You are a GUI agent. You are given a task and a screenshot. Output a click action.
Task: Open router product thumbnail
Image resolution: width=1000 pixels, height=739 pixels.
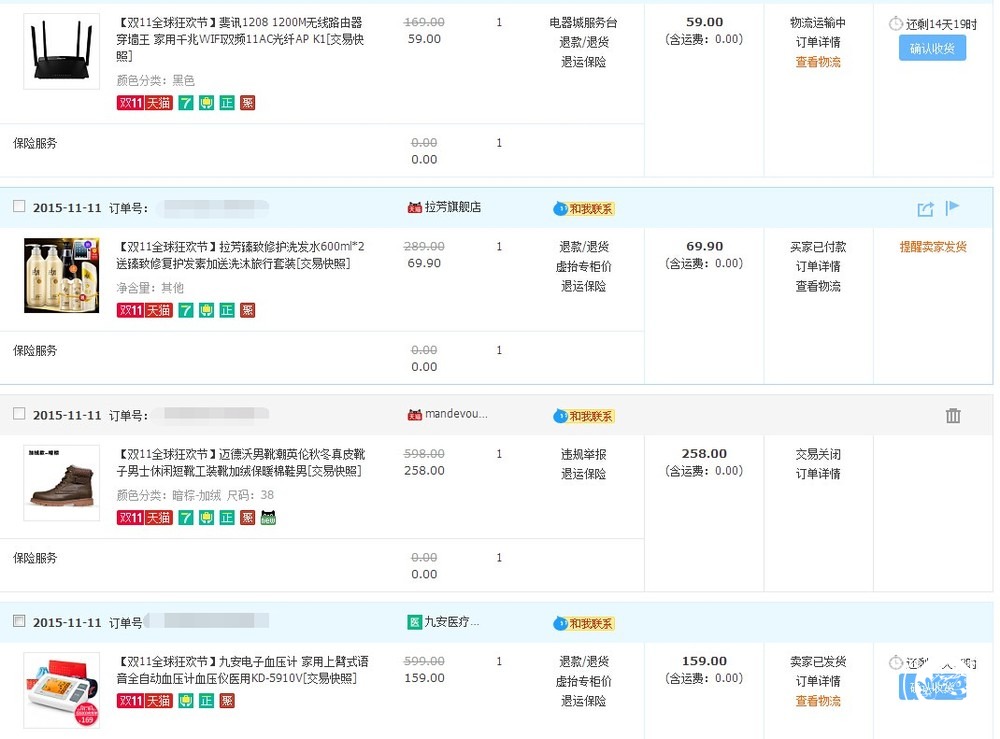coord(61,51)
